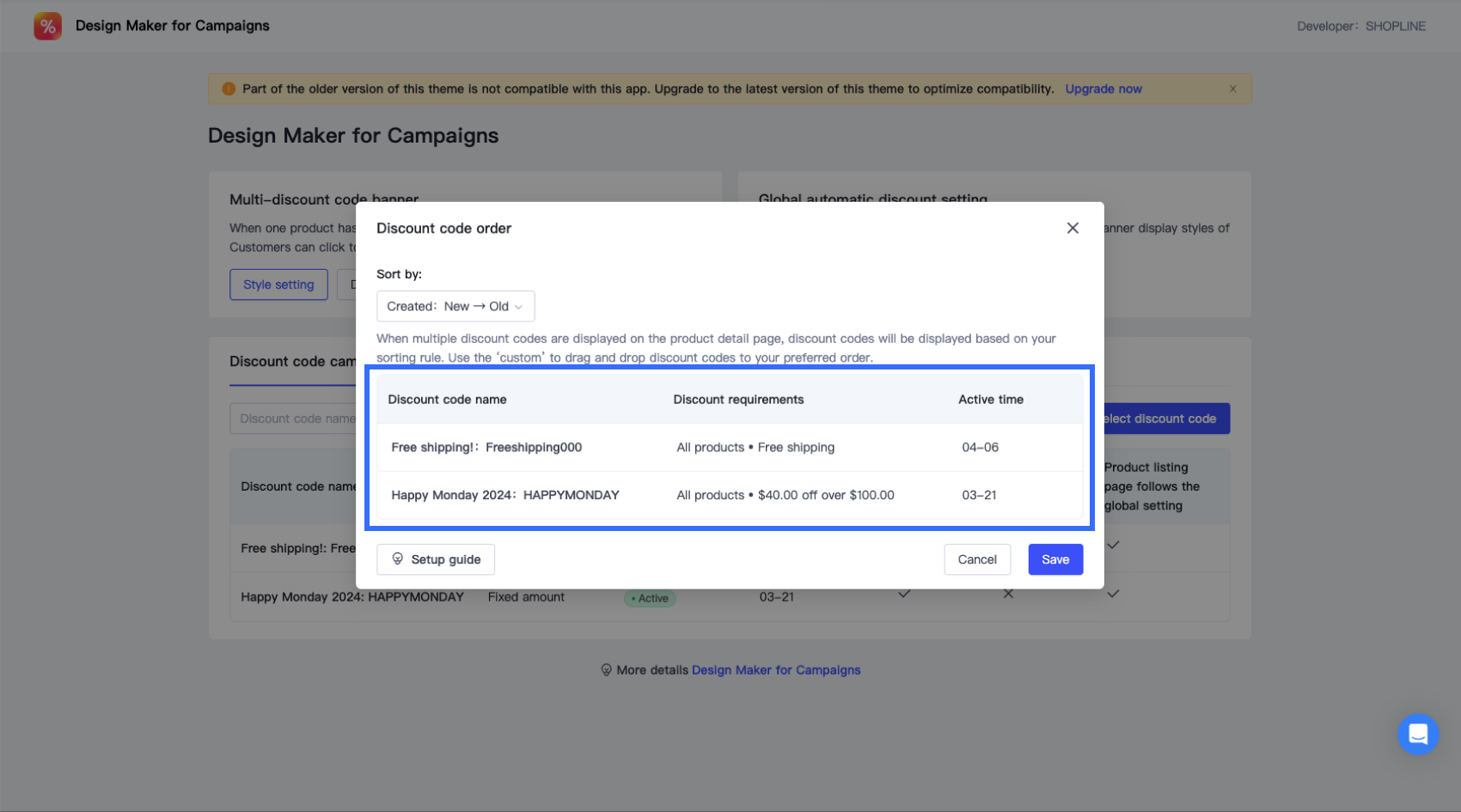Expand the Sort by chevron arrow
The width and height of the screenshot is (1461, 812).
pos(518,307)
